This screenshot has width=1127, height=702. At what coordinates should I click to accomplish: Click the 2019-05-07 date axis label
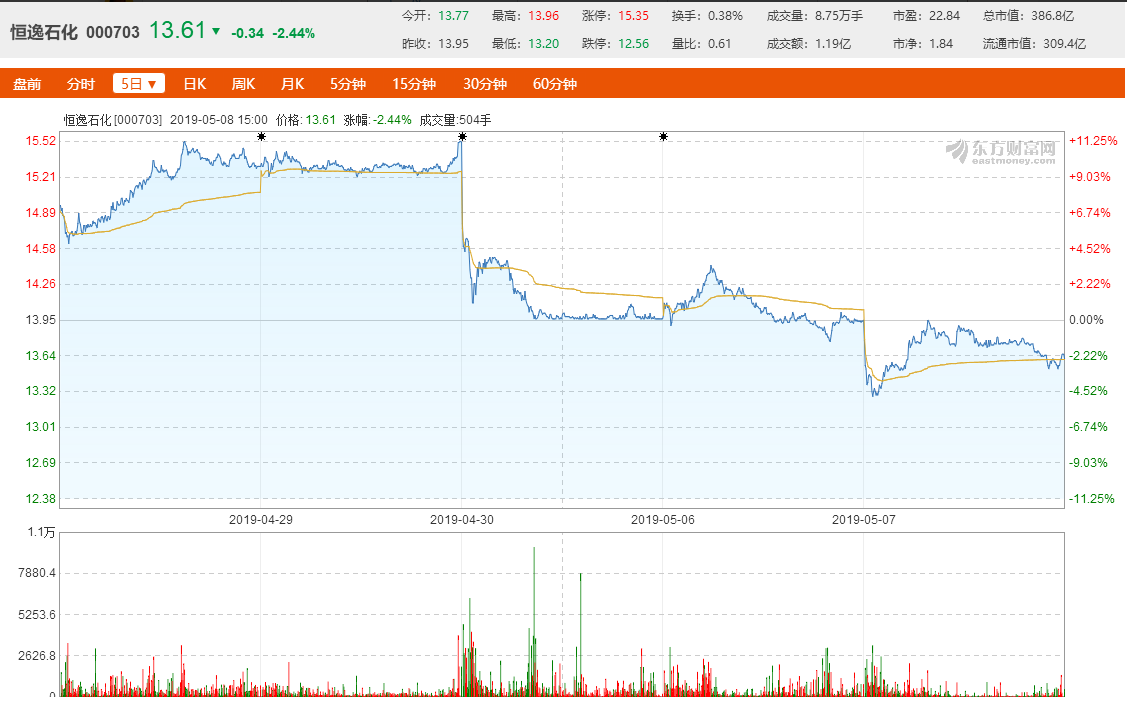864,519
